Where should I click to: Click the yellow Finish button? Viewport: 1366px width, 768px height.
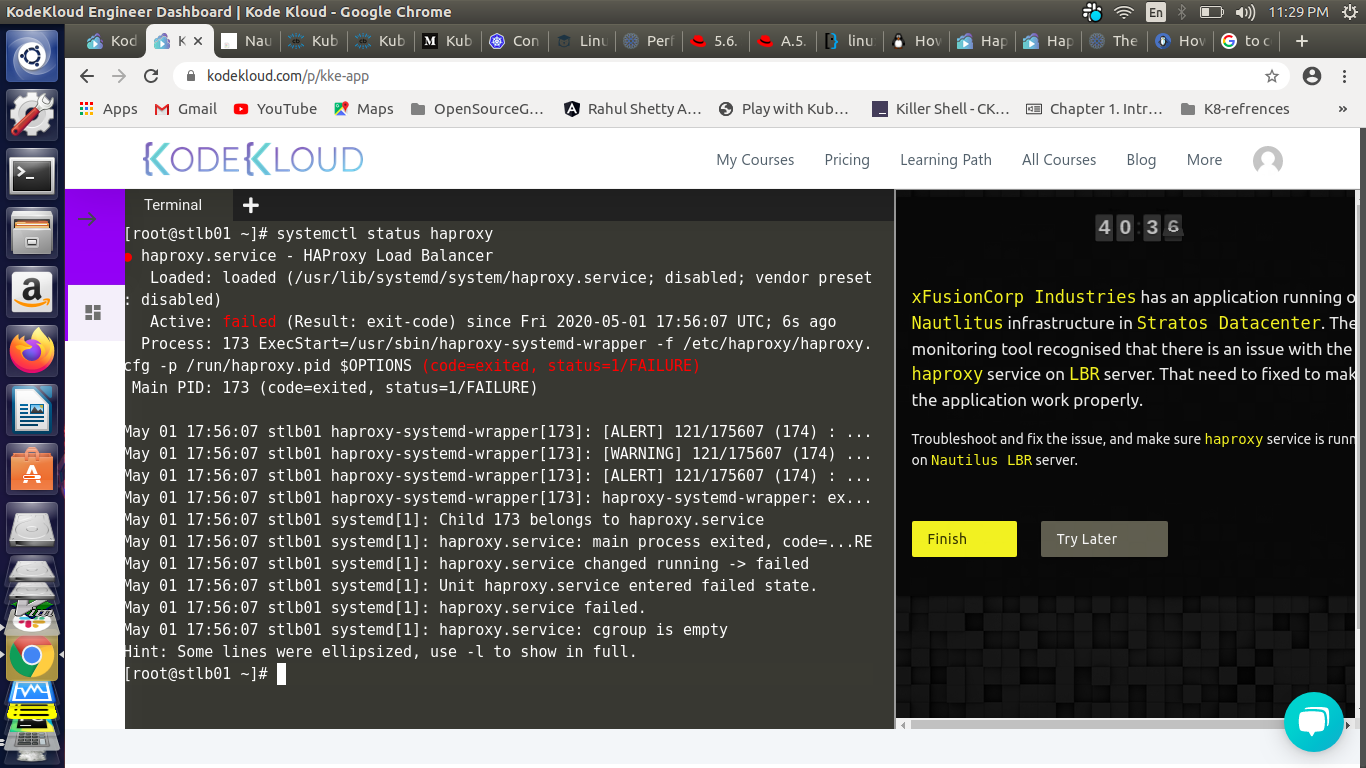click(x=964, y=539)
